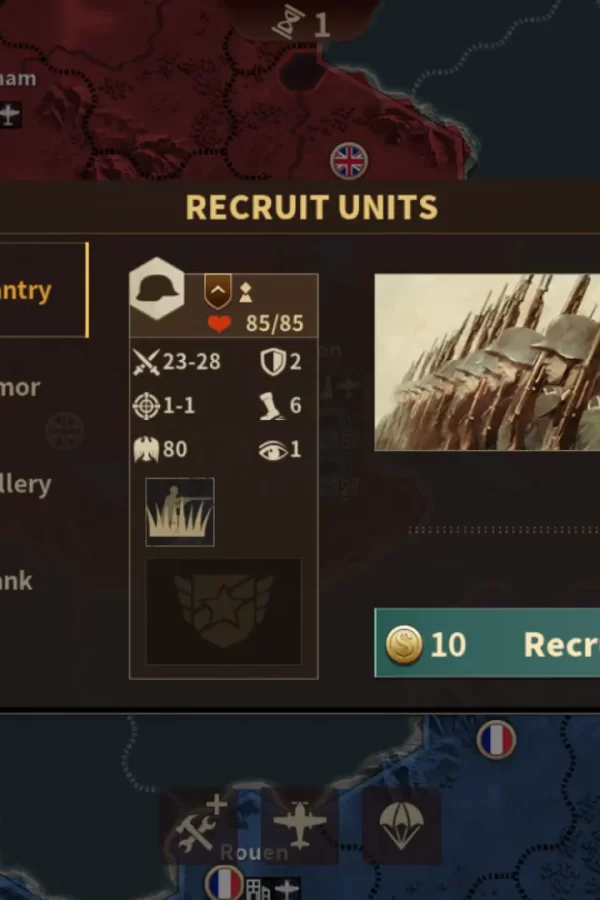Click the crossed swords attack icon

[146, 362]
